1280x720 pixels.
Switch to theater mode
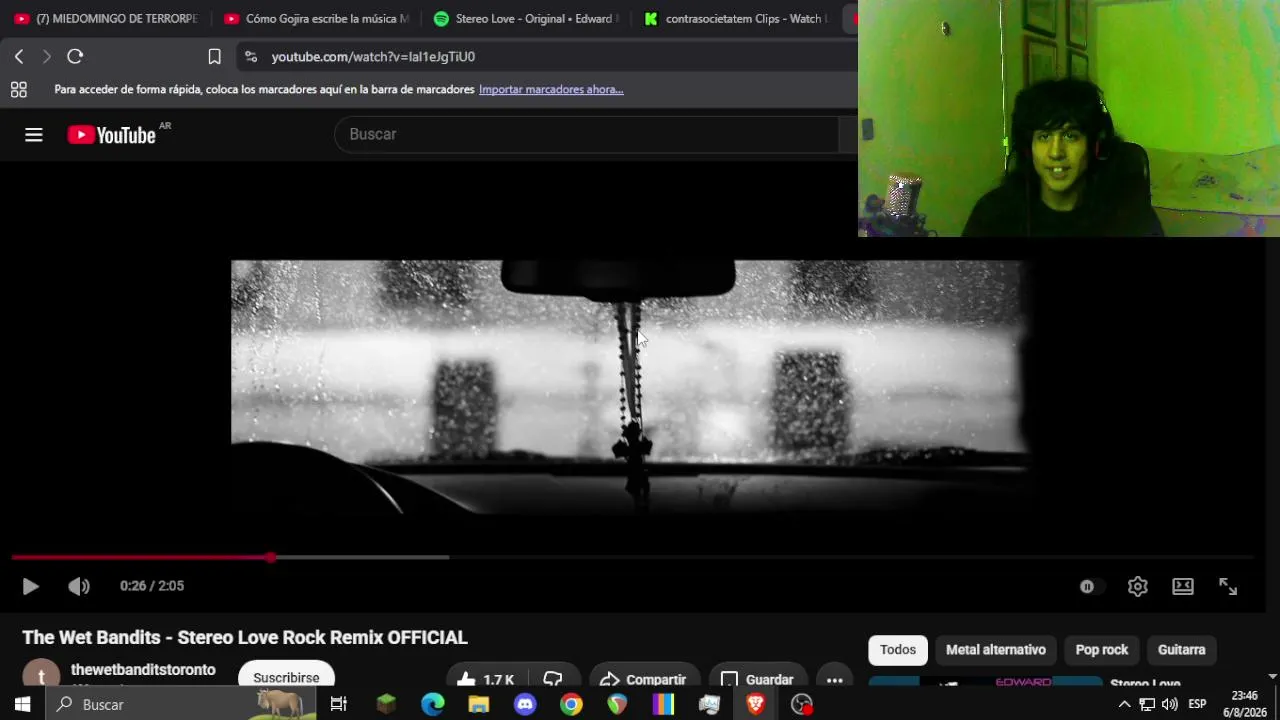click(x=1183, y=587)
